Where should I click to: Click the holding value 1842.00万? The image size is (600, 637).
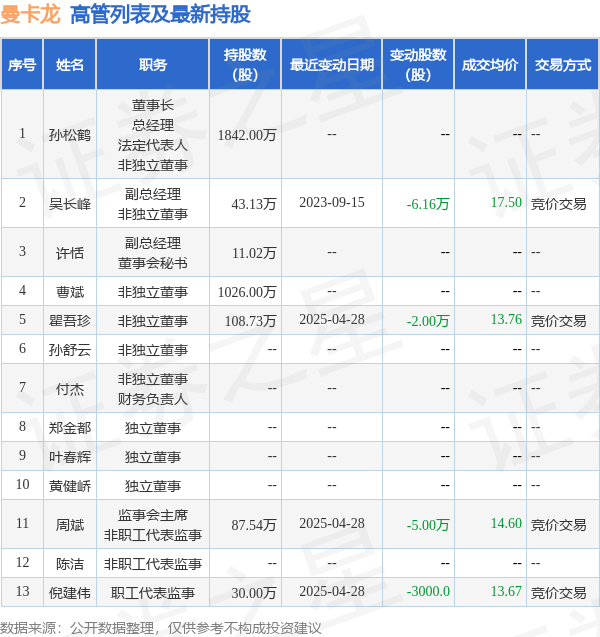click(247, 135)
